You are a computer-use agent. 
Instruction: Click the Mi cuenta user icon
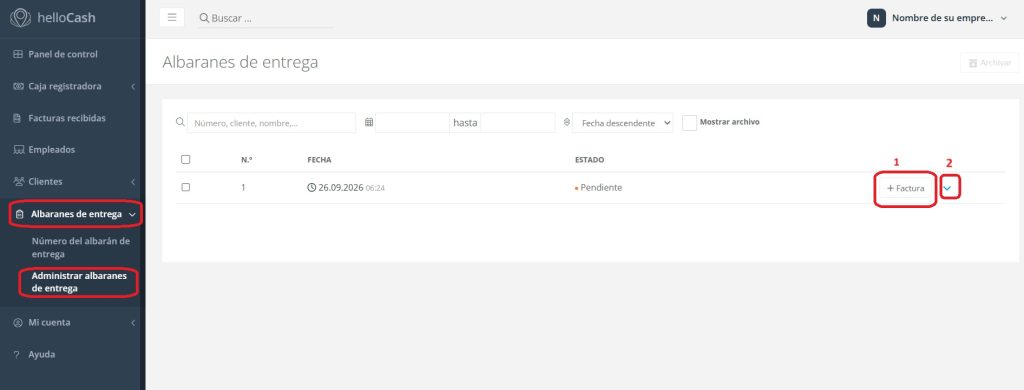click(18, 323)
